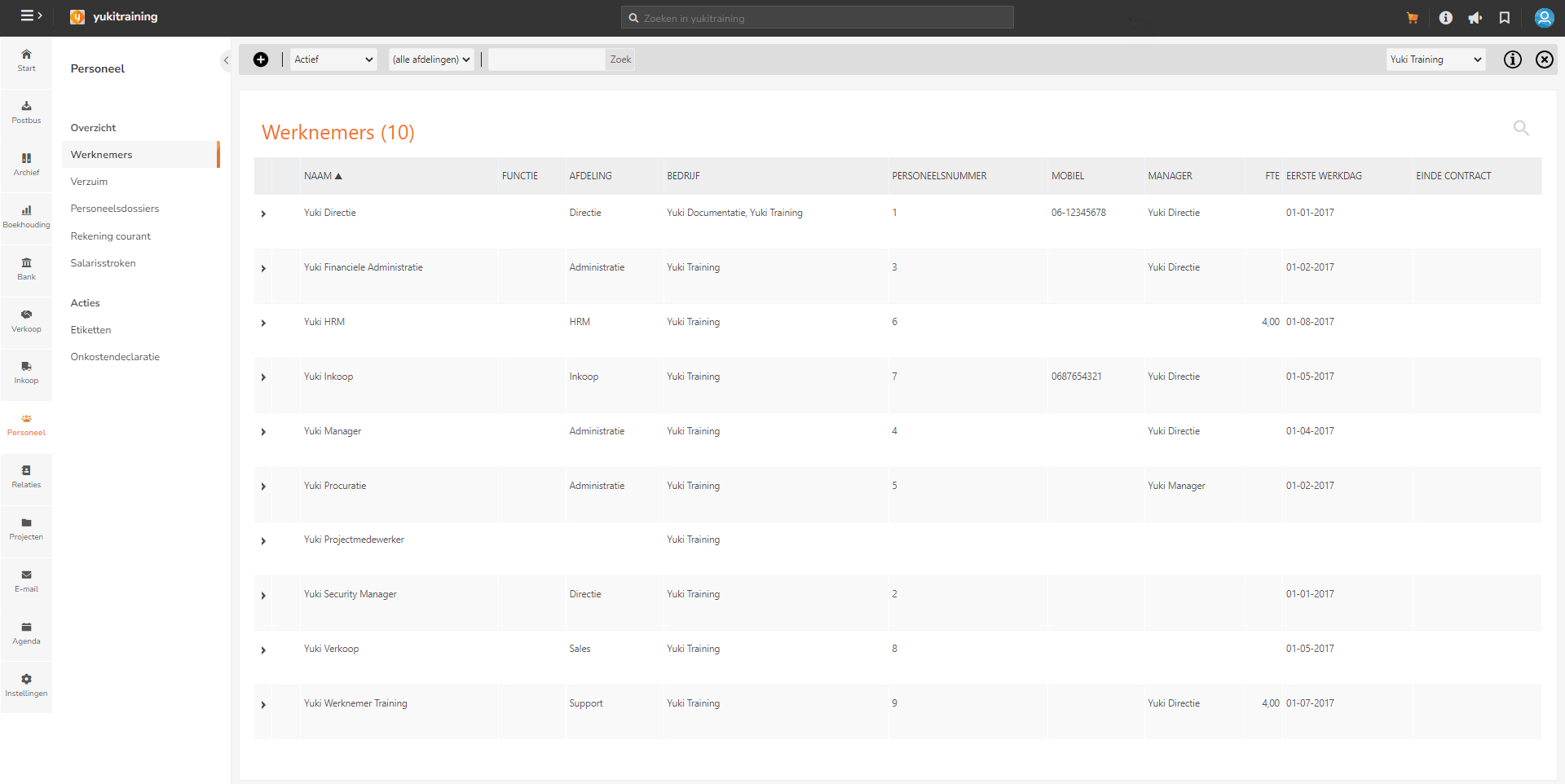This screenshot has height=784, width=1565.
Task: Expand the Yuki Manager row
Action: pyautogui.click(x=263, y=433)
